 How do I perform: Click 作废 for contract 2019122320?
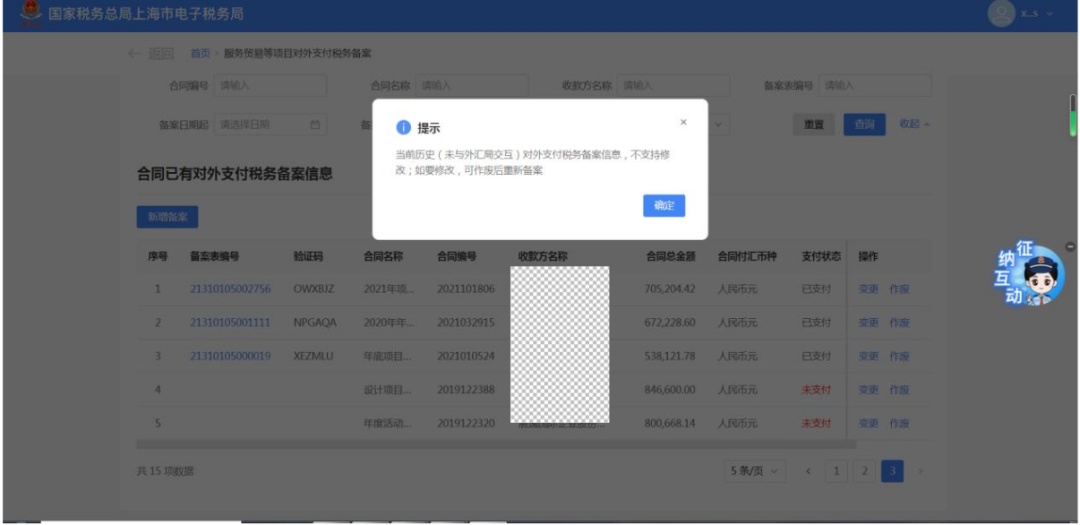click(900, 423)
